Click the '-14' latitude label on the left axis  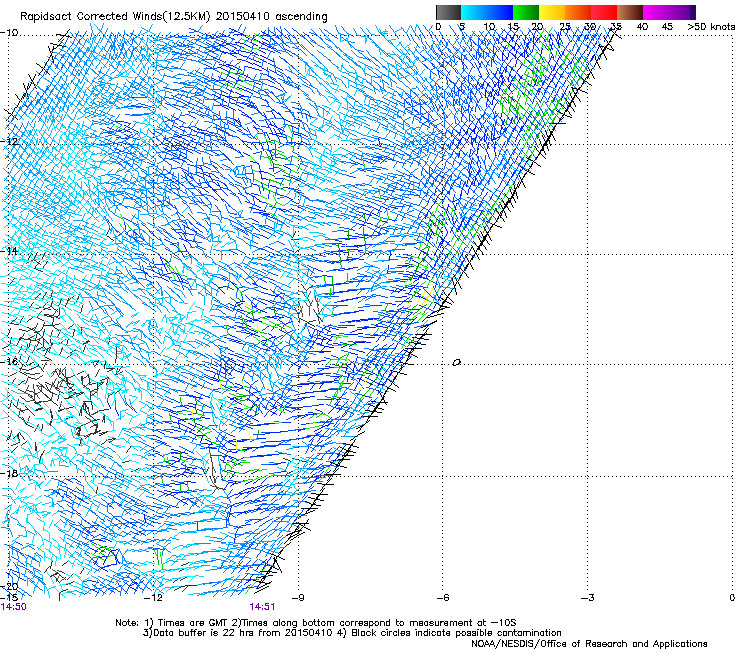pos(9,251)
